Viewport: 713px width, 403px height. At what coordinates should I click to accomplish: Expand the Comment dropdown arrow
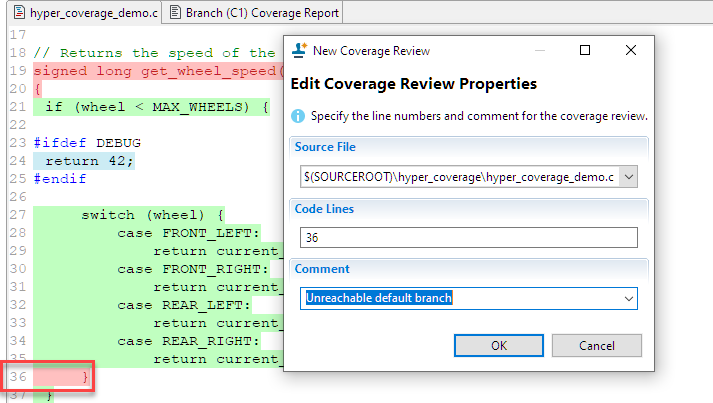[x=628, y=298]
